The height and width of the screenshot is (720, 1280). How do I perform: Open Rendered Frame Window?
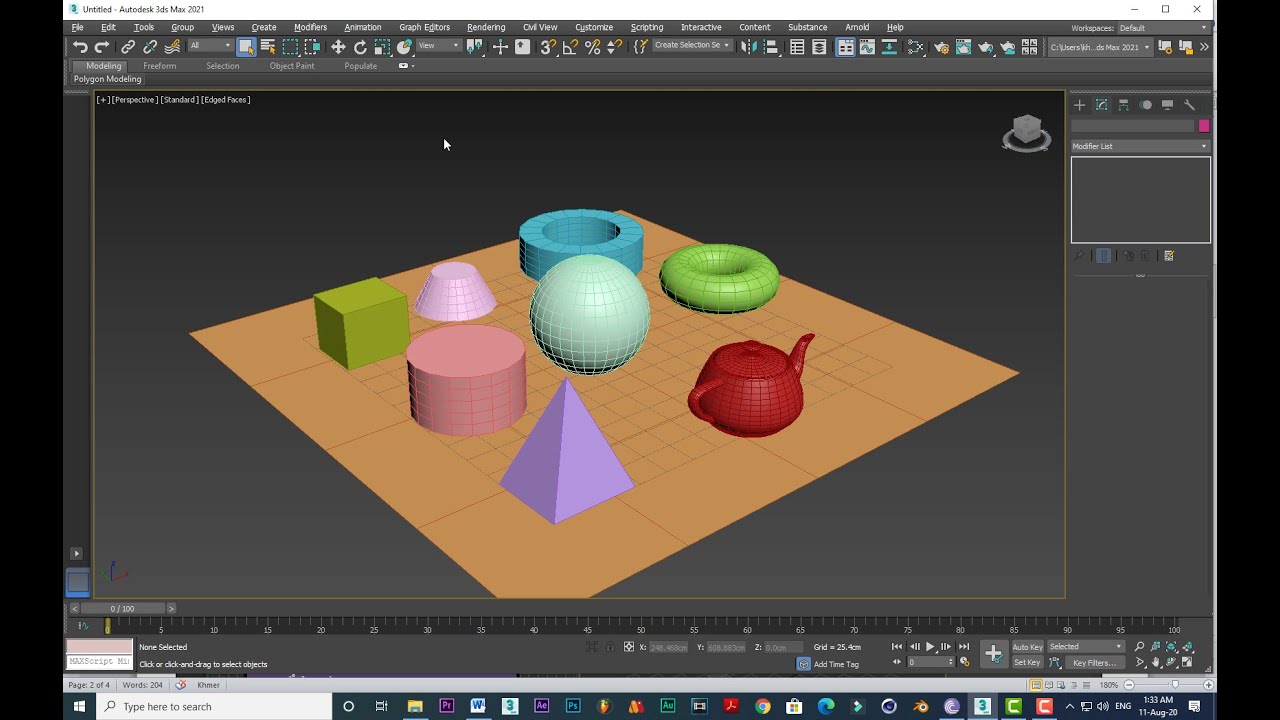pos(963,47)
